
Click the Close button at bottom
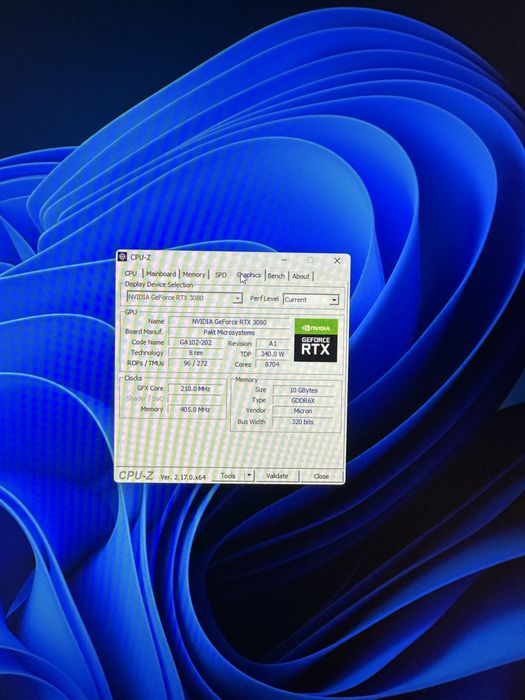[321, 476]
